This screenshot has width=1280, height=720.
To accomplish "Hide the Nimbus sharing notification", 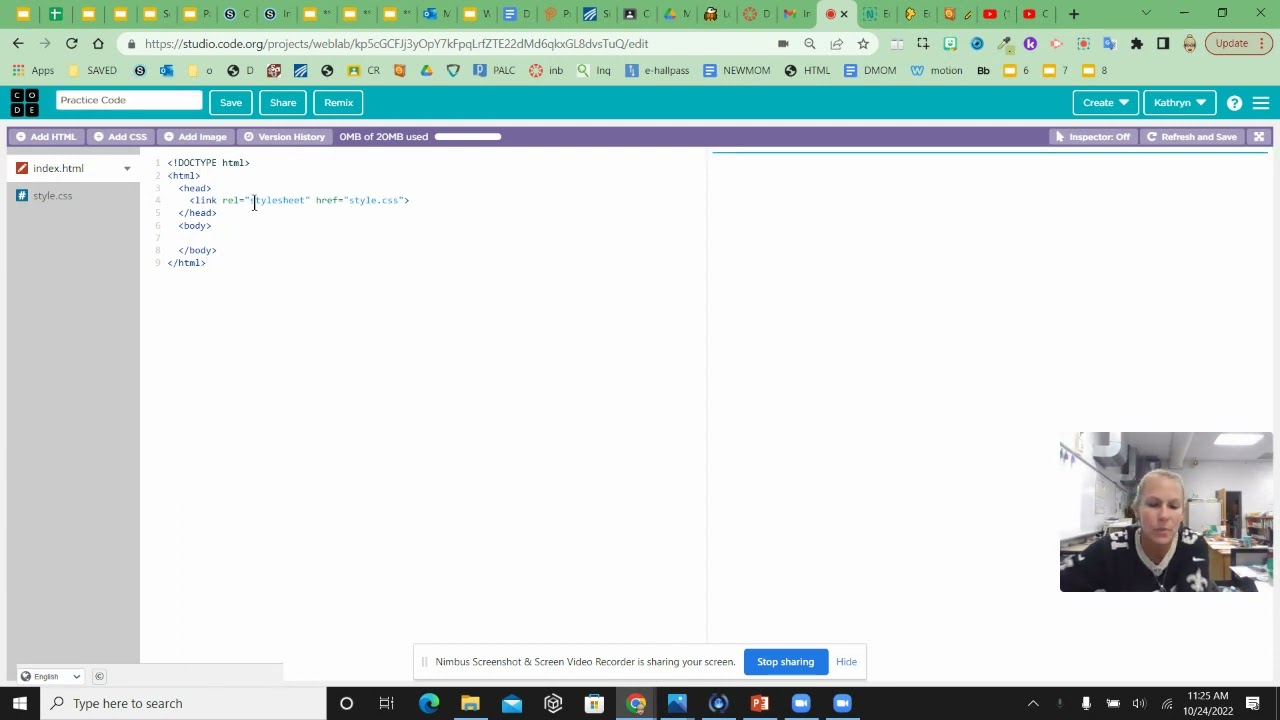I will coord(846,662).
